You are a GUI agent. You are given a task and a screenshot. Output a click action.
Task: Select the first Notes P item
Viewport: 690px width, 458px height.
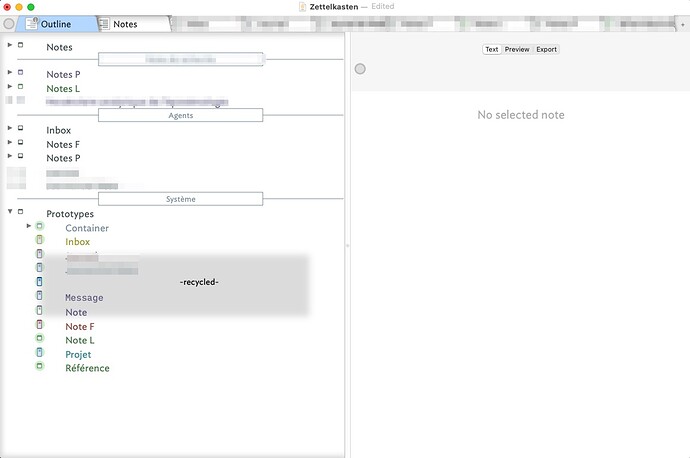click(63, 74)
